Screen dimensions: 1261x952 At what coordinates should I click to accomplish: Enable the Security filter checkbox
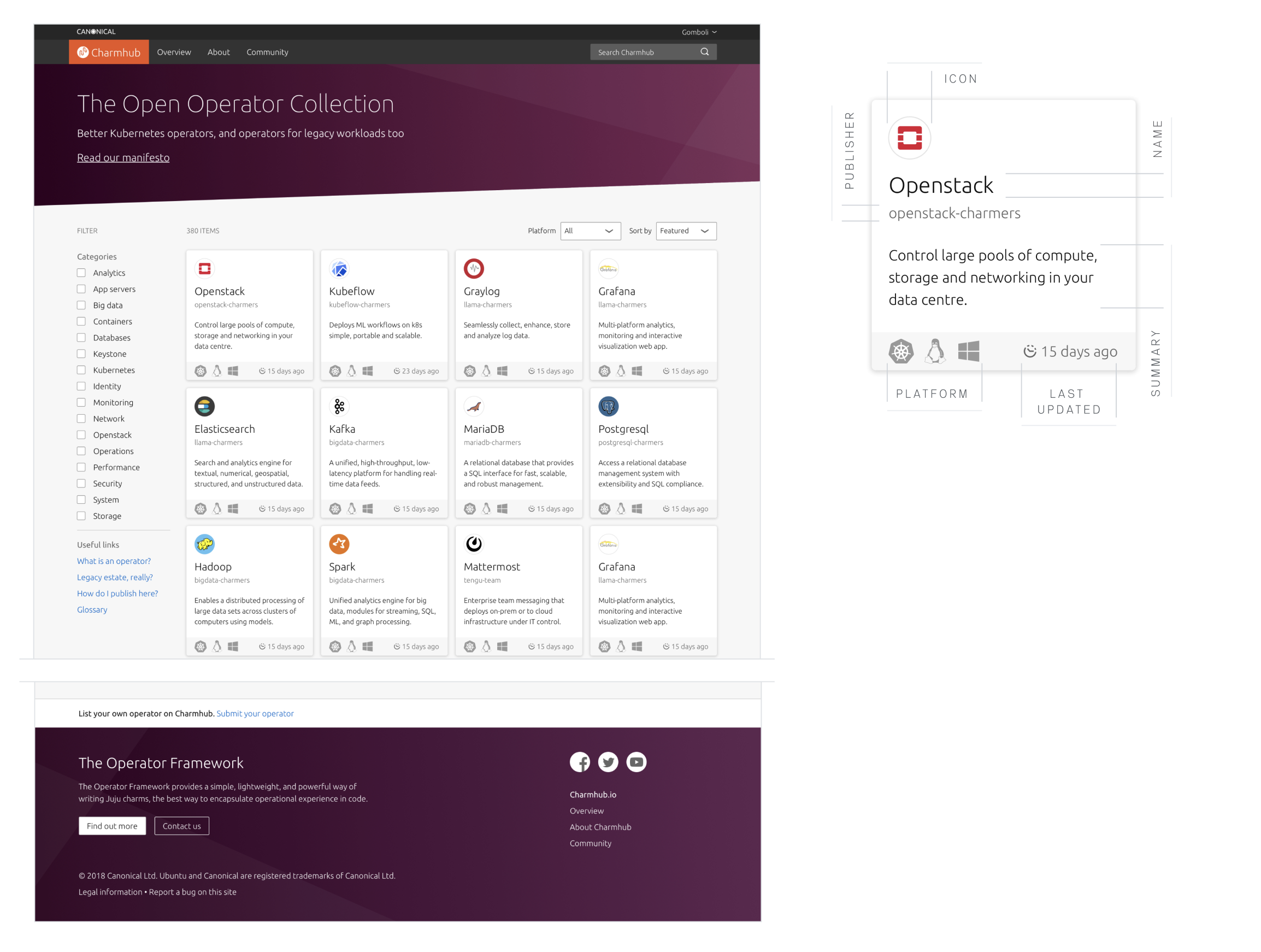tap(81, 484)
